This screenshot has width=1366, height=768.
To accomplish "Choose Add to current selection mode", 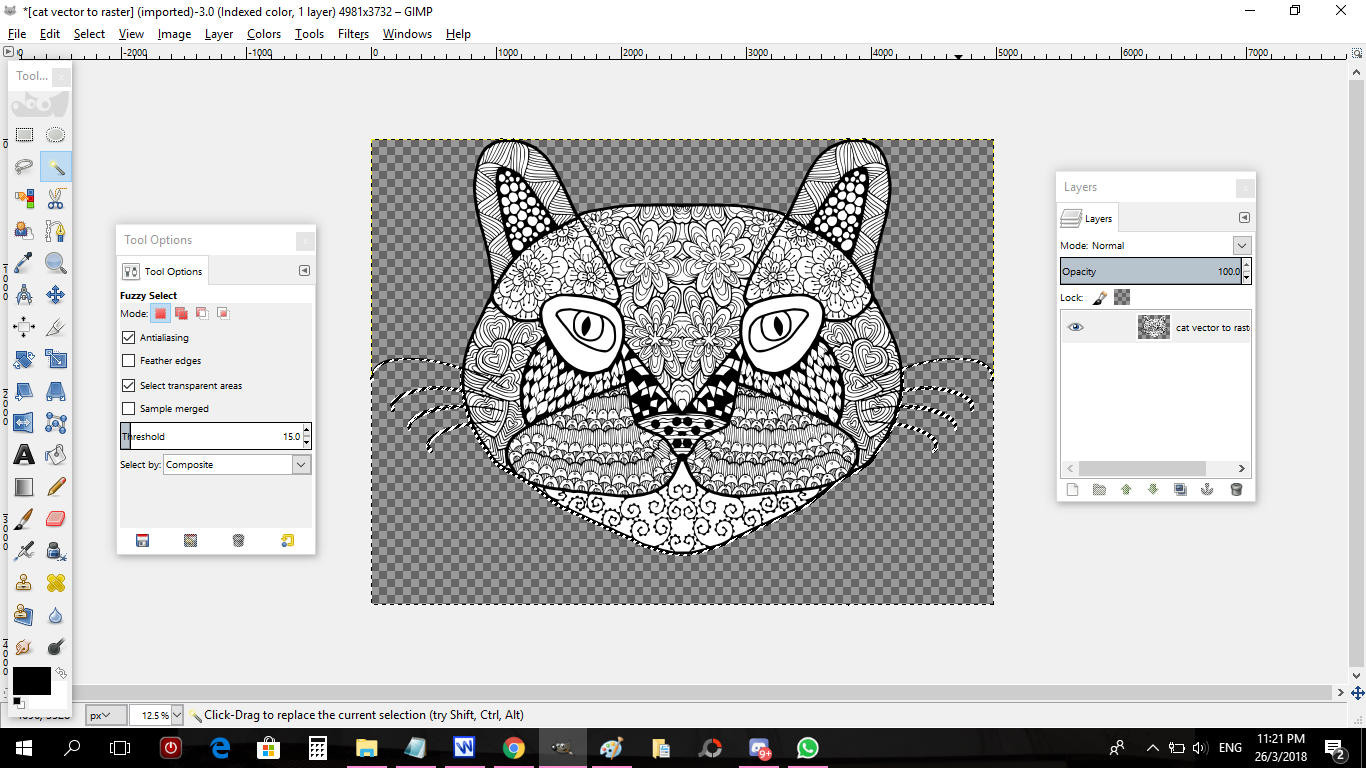I will pyautogui.click(x=181, y=313).
